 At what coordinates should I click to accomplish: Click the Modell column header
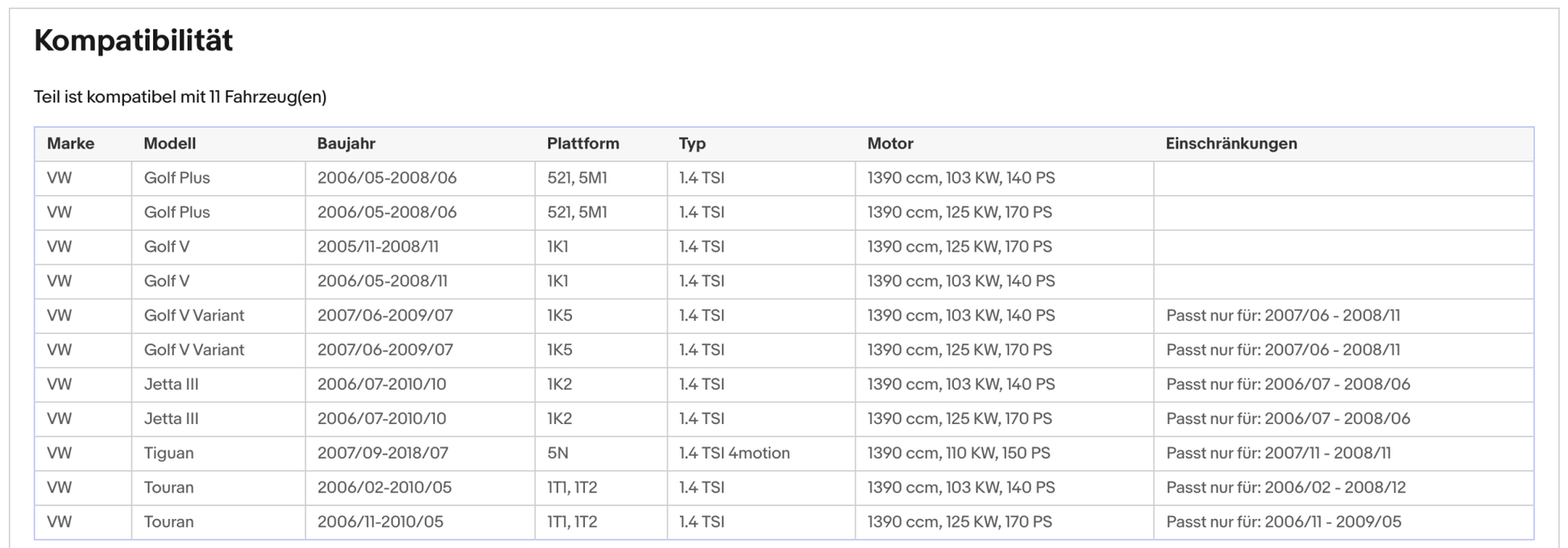(x=169, y=143)
